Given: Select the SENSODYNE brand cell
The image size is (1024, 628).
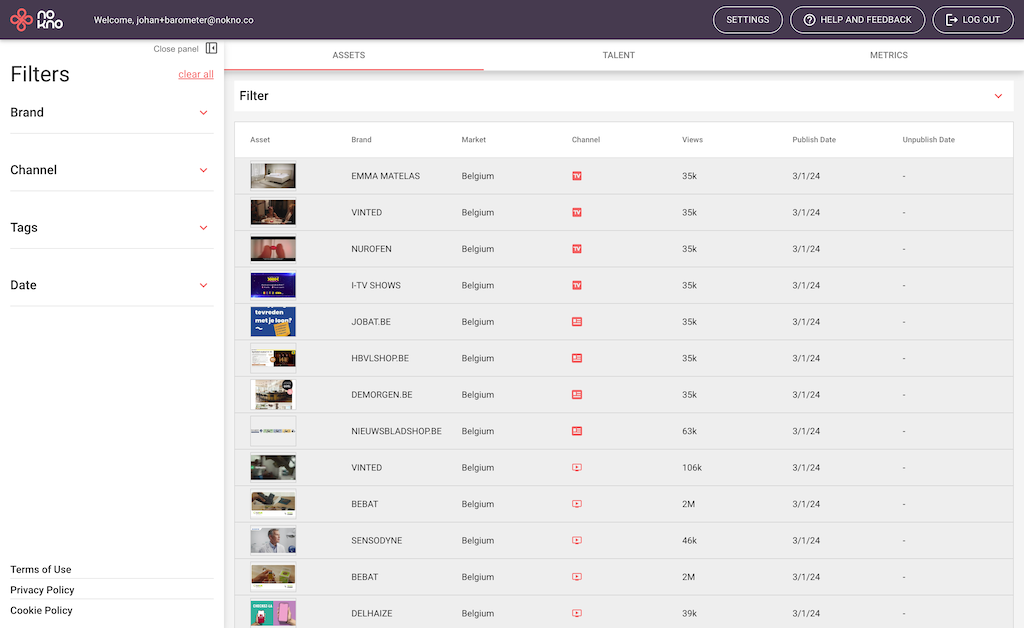Looking at the screenshot, I should click(x=377, y=541).
